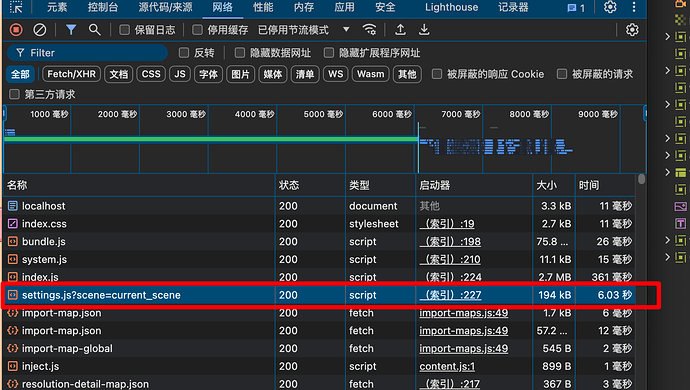This screenshot has height=390, width=690.
Task: Open DevTools more options menu
Action: pyautogui.click(x=634, y=7)
